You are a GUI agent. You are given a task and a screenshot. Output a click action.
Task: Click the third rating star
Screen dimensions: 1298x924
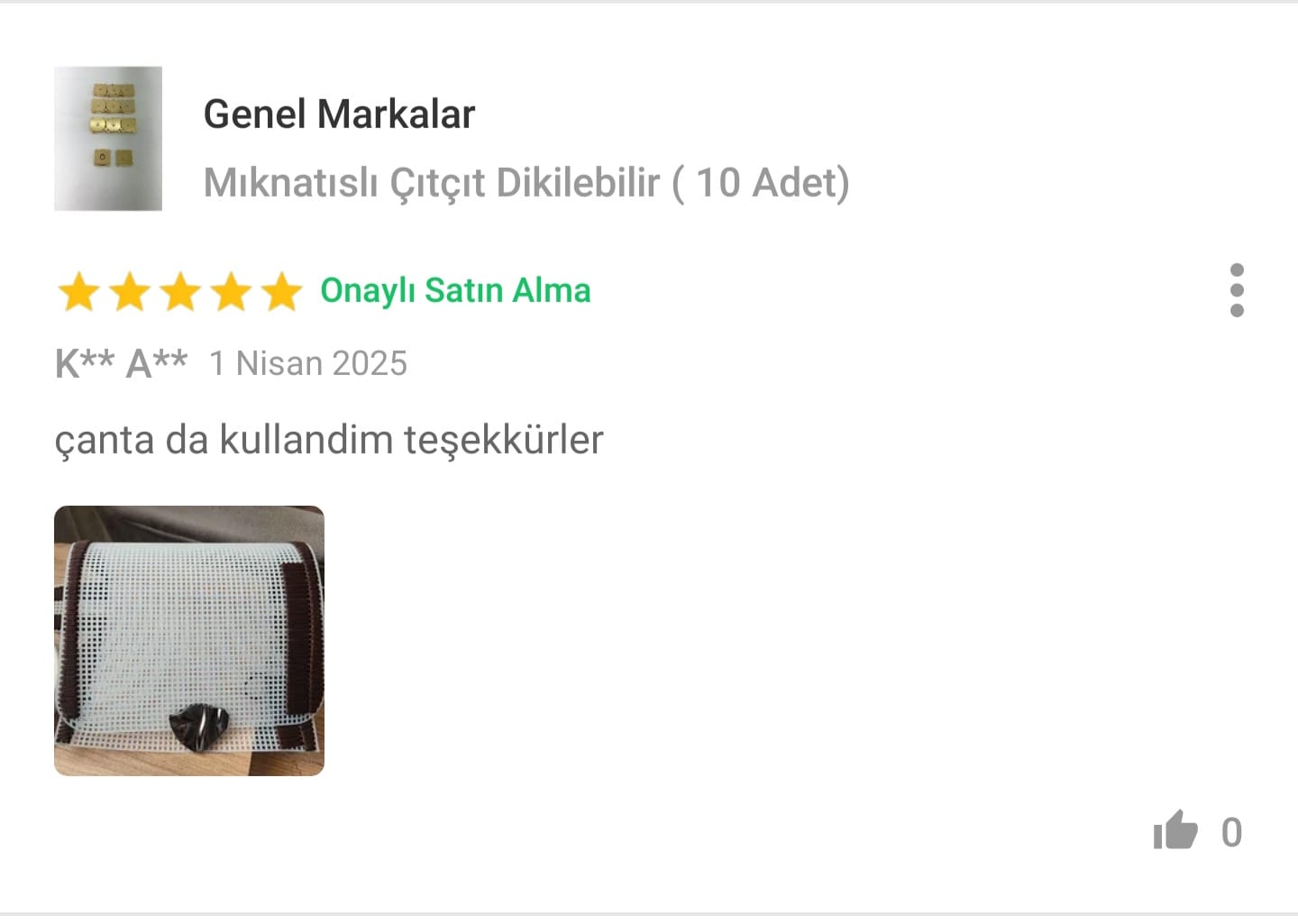180,292
